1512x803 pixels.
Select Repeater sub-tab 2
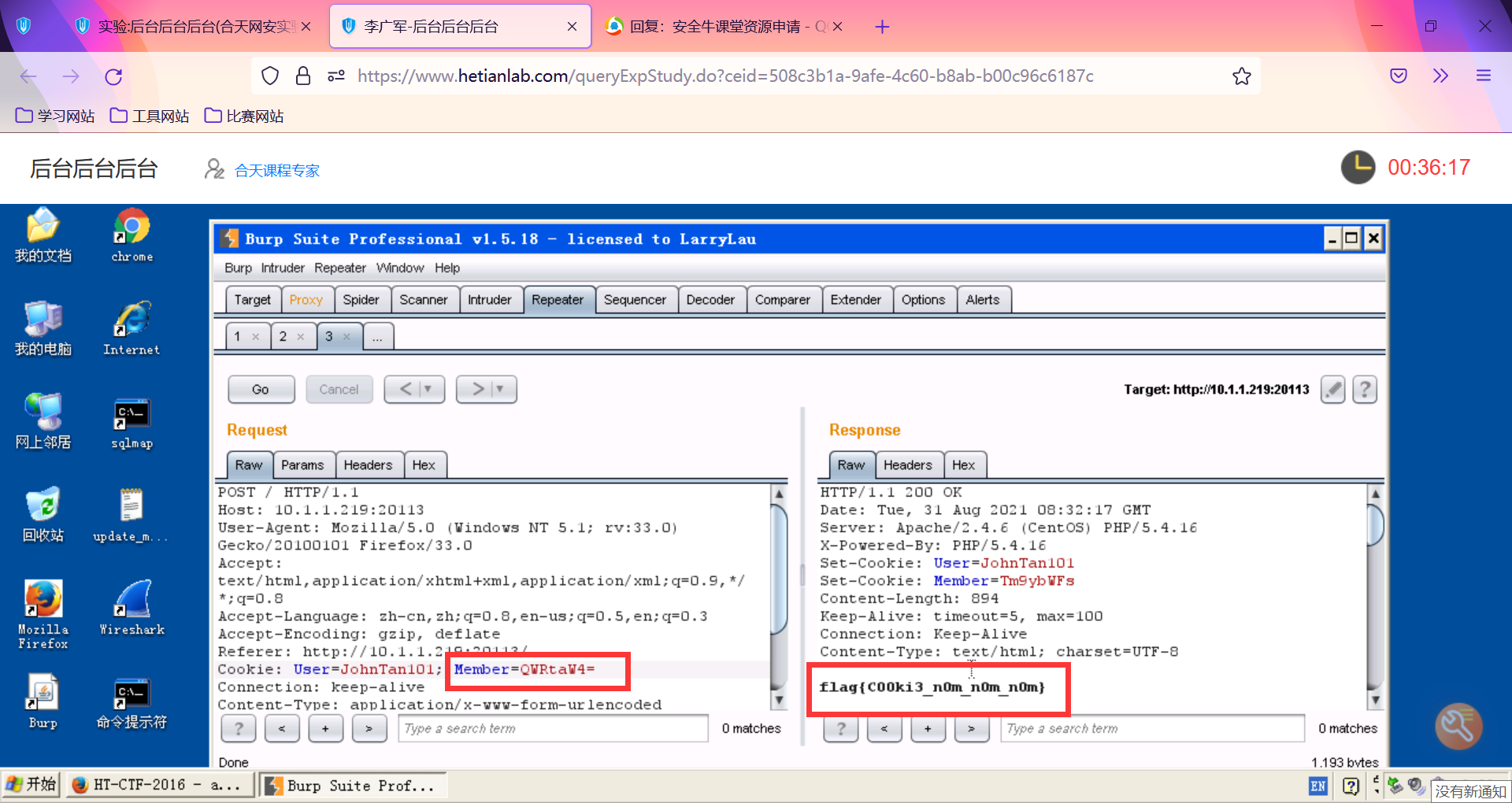click(x=293, y=337)
